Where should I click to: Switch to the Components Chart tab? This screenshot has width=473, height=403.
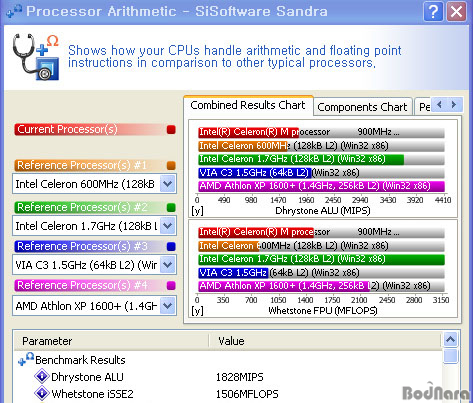pos(362,107)
